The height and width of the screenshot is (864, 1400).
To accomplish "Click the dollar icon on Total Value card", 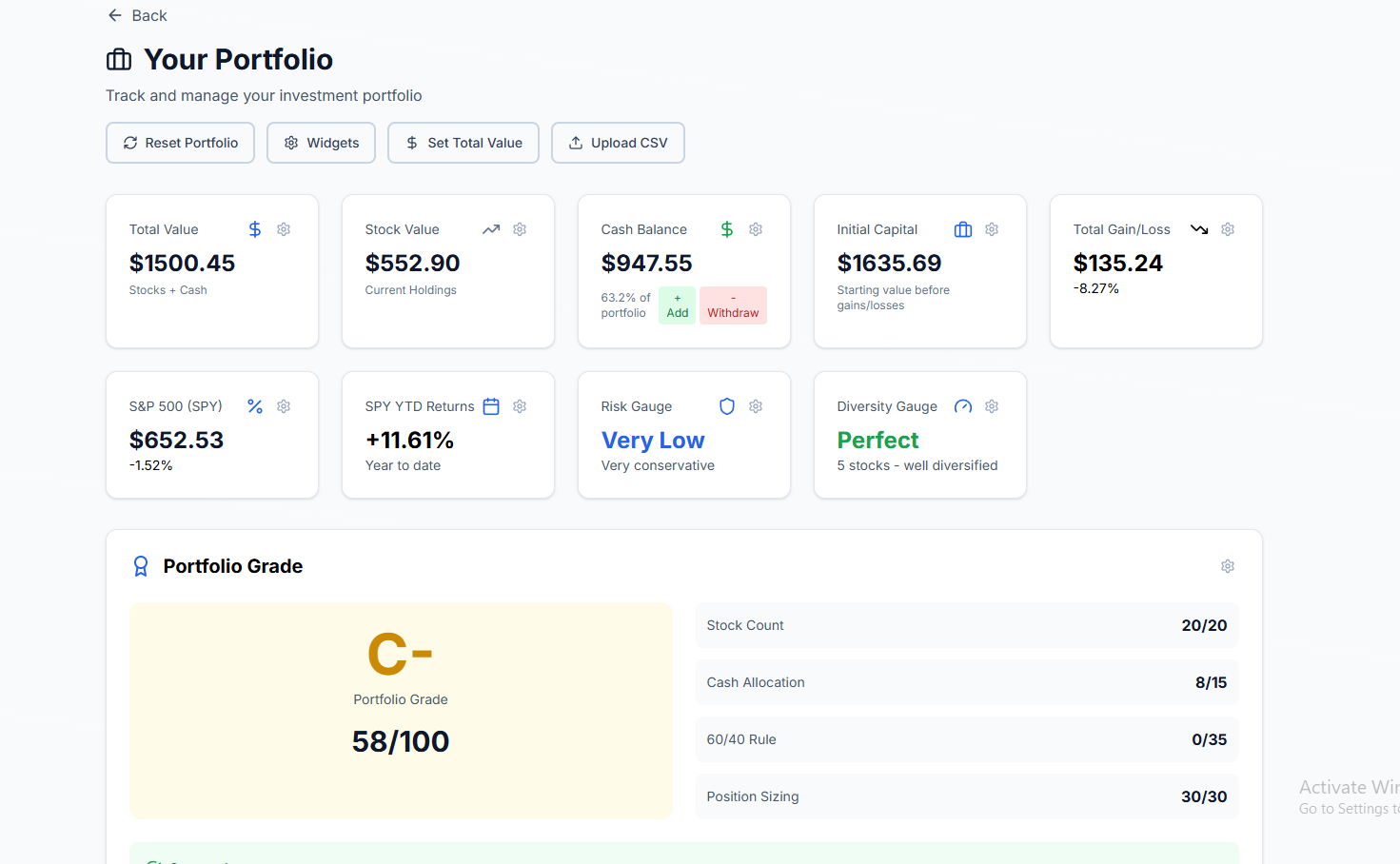I will point(253,229).
